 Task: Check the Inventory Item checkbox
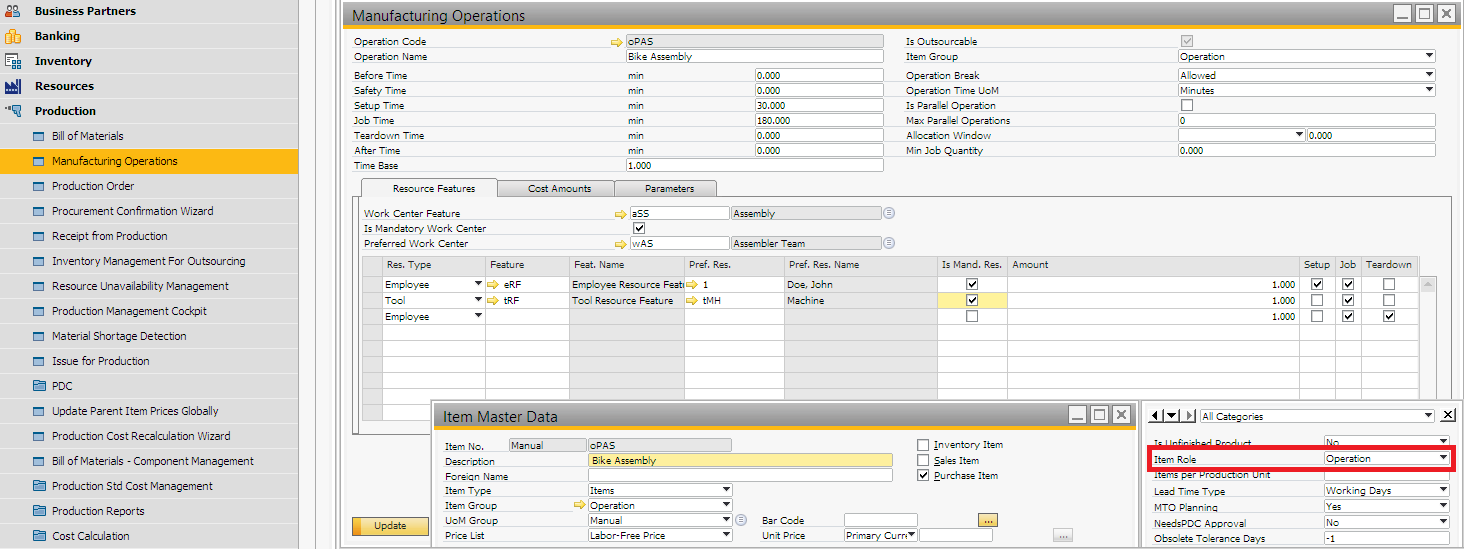(923, 445)
